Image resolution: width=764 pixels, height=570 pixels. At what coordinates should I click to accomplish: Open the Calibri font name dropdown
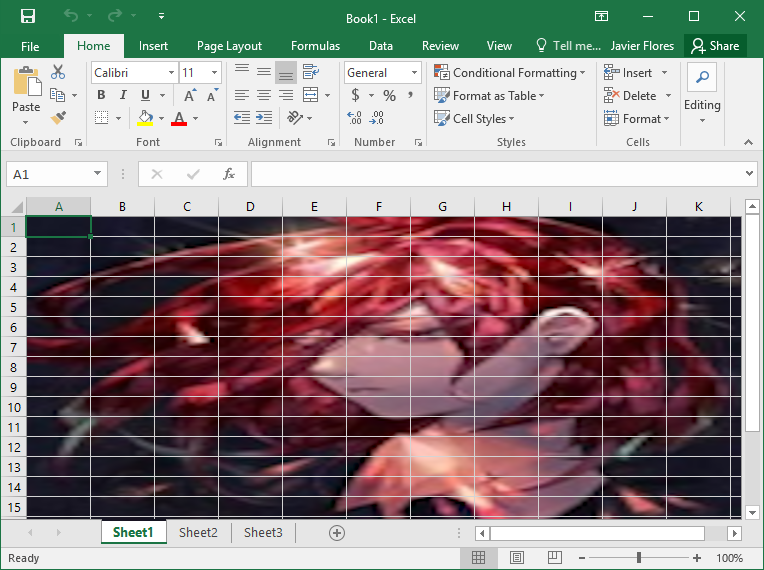click(x=168, y=73)
